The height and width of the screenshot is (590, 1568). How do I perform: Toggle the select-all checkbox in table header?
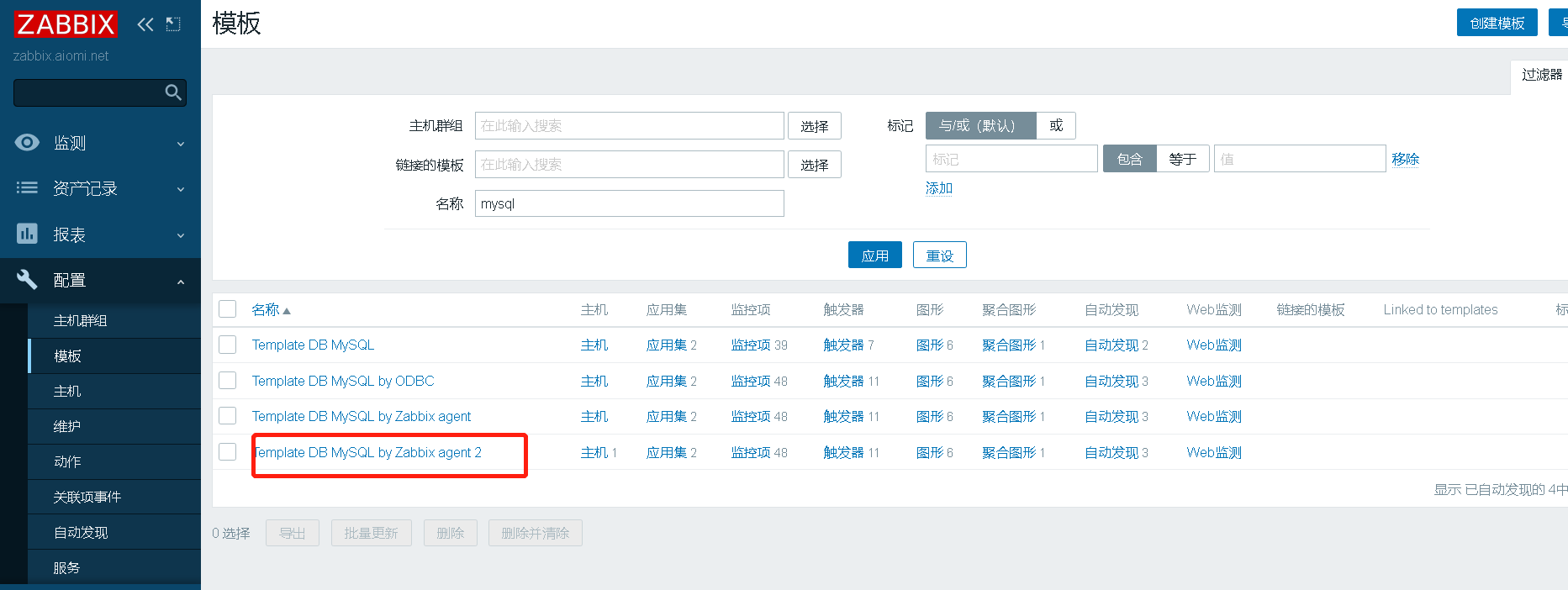pyautogui.click(x=227, y=308)
